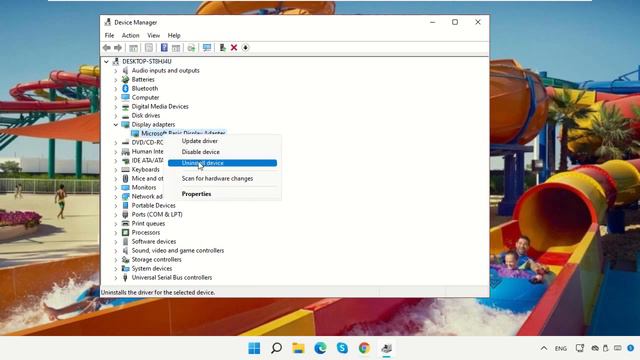Expand Audio inputs and outputs node

click(116, 71)
